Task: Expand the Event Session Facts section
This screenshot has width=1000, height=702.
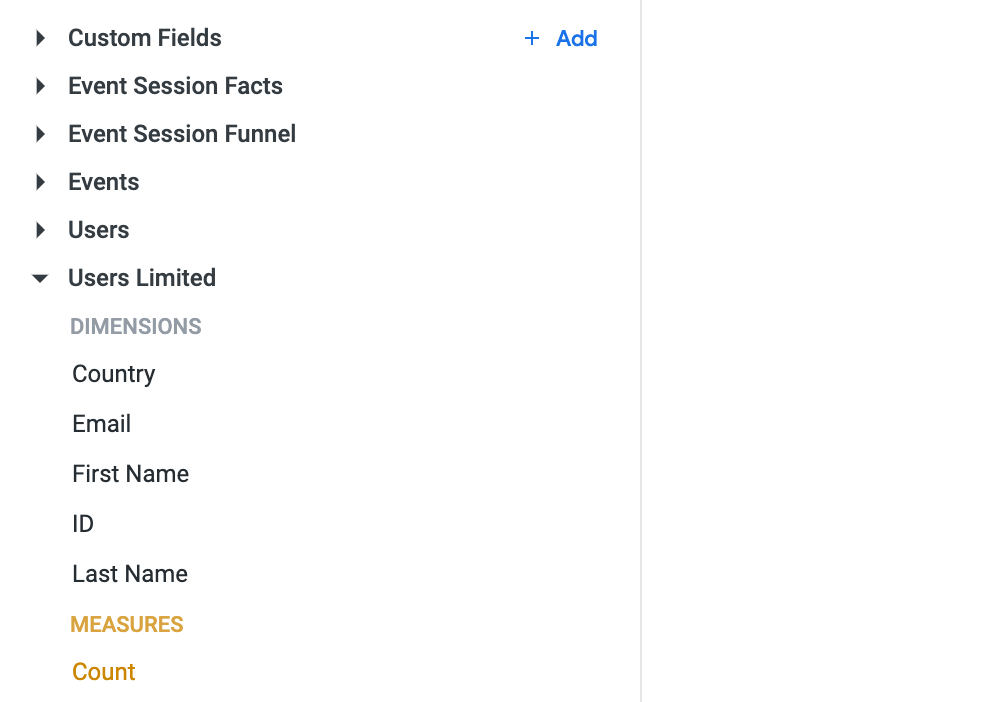Action: coord(39,86)
